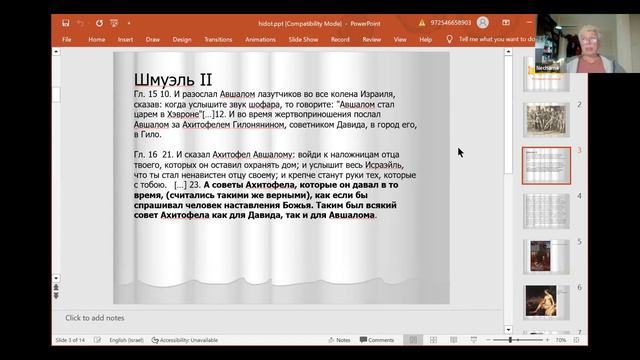Click the Redo/Repeat circular arrow icon
Image resolution: width=640 pixels, height=360 pixels.
(x=99, y=23)
